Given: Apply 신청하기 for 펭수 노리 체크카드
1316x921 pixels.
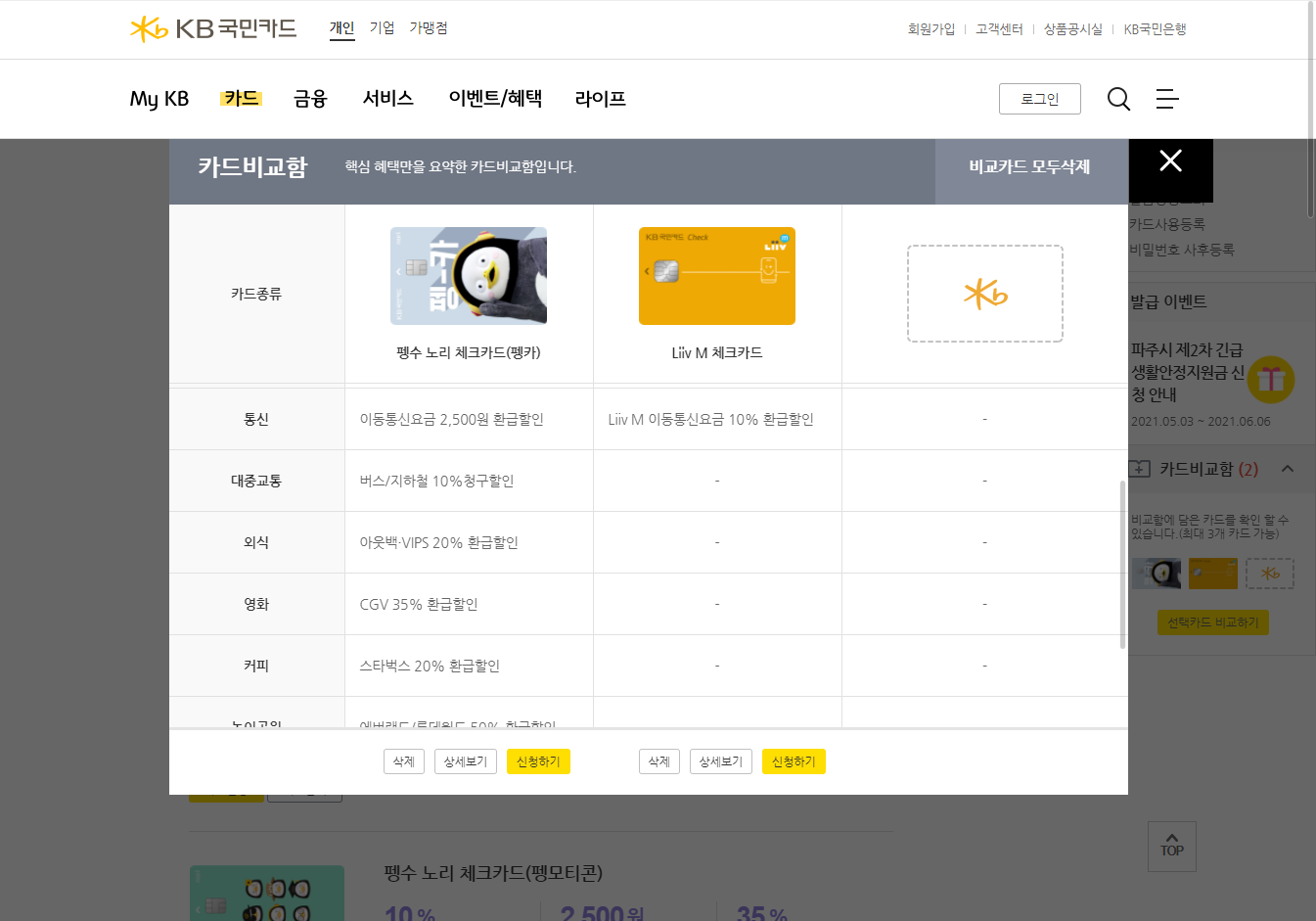Looking at the screenshot, I should click(538, 761).
